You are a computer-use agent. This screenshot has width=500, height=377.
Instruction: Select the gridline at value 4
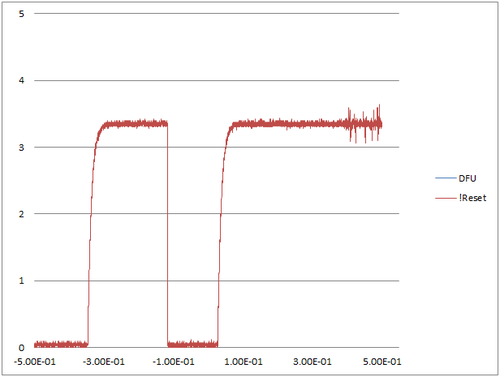(217, 80)
